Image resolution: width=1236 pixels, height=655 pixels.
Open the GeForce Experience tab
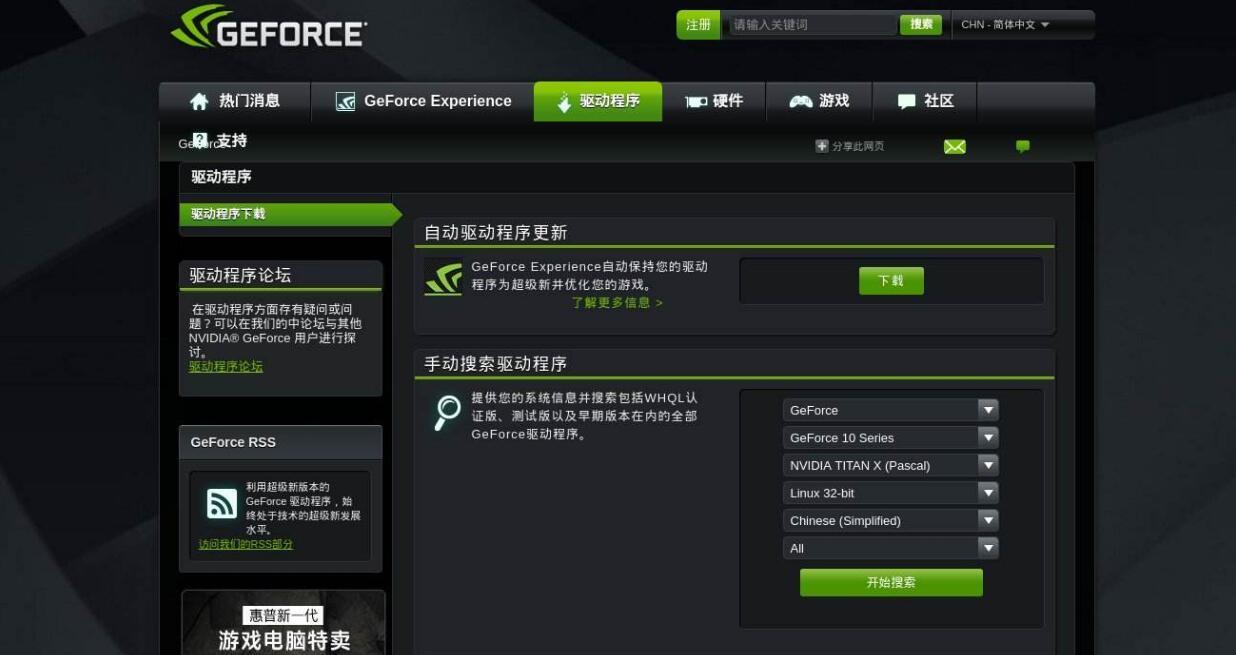tap(423, 101)
